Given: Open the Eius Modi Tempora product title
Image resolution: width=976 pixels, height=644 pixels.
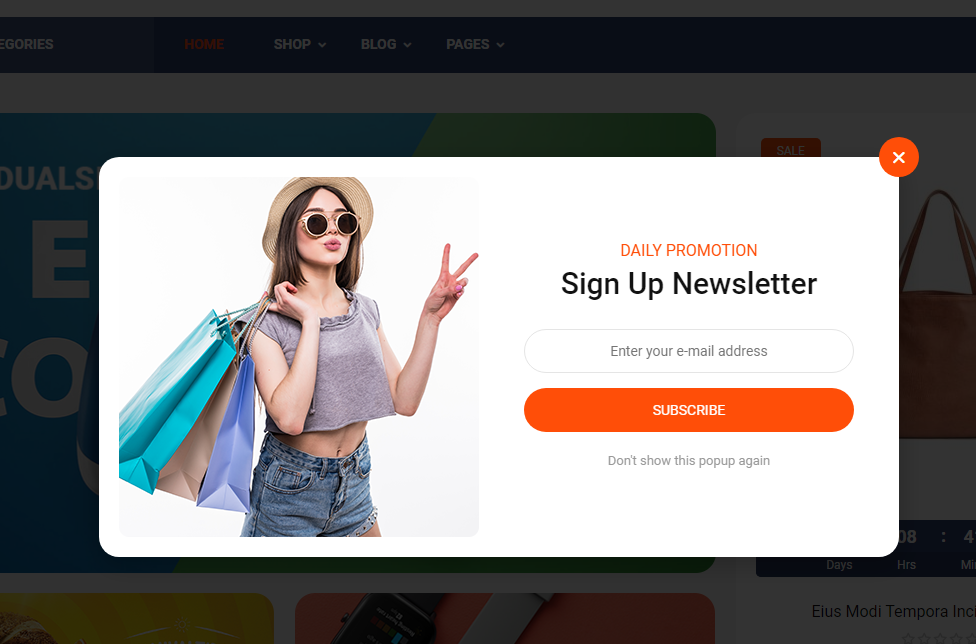Looking at the screenshot, I should (x=894, y=611).
